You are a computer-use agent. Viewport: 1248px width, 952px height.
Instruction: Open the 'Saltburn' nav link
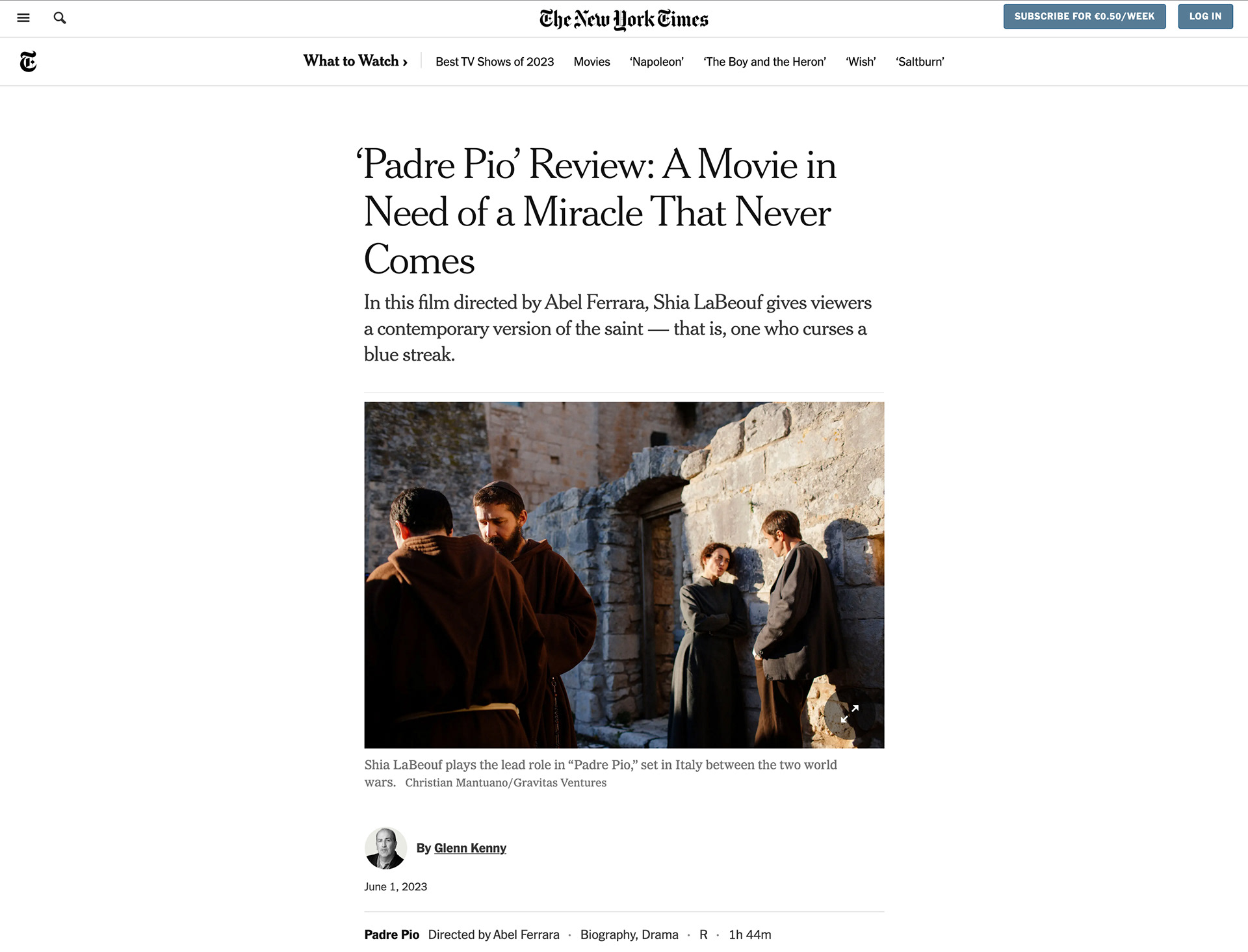(x=920, y=62)
